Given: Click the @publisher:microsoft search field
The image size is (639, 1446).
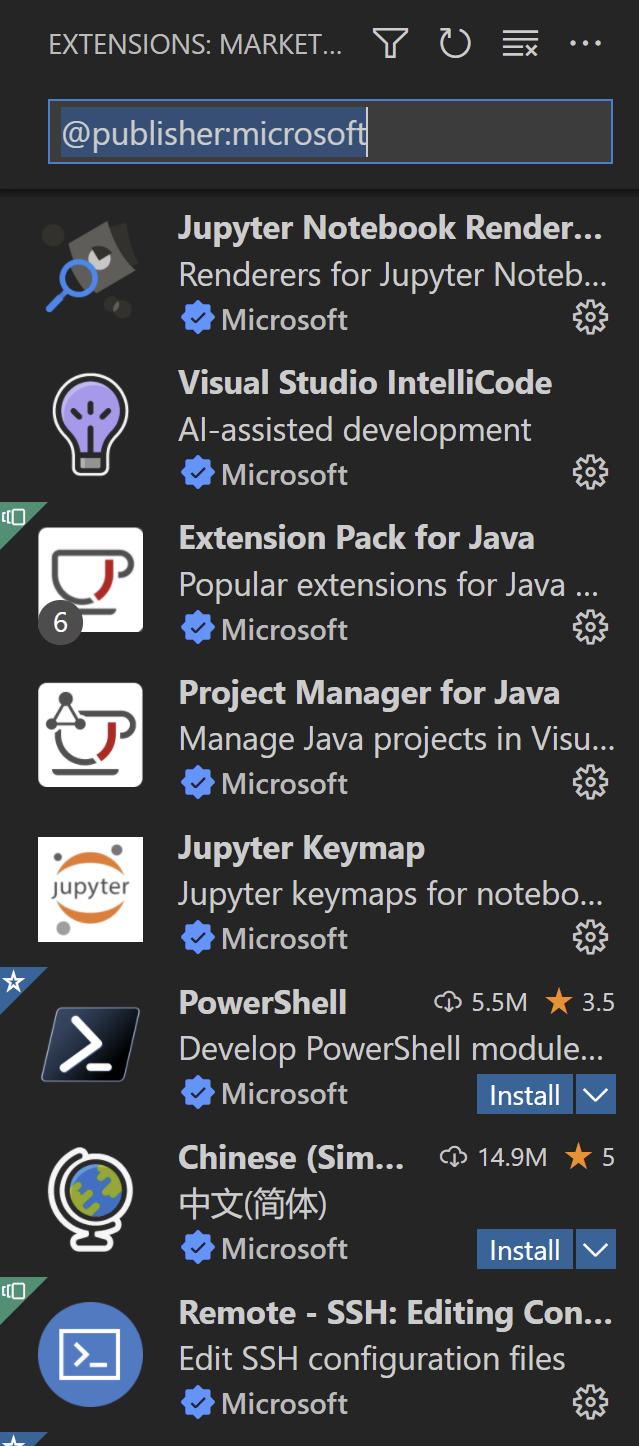Looking at the screenshot, I should coord(330,132).
